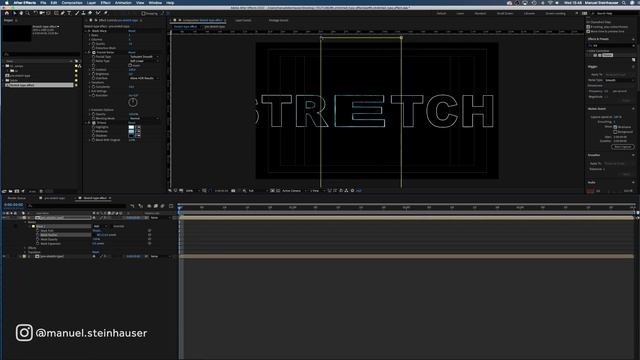Toggle Wireframe checkbox in Motion Sketch
The width and height of the screenshot is (640, 360).
(x=616, y=127)
